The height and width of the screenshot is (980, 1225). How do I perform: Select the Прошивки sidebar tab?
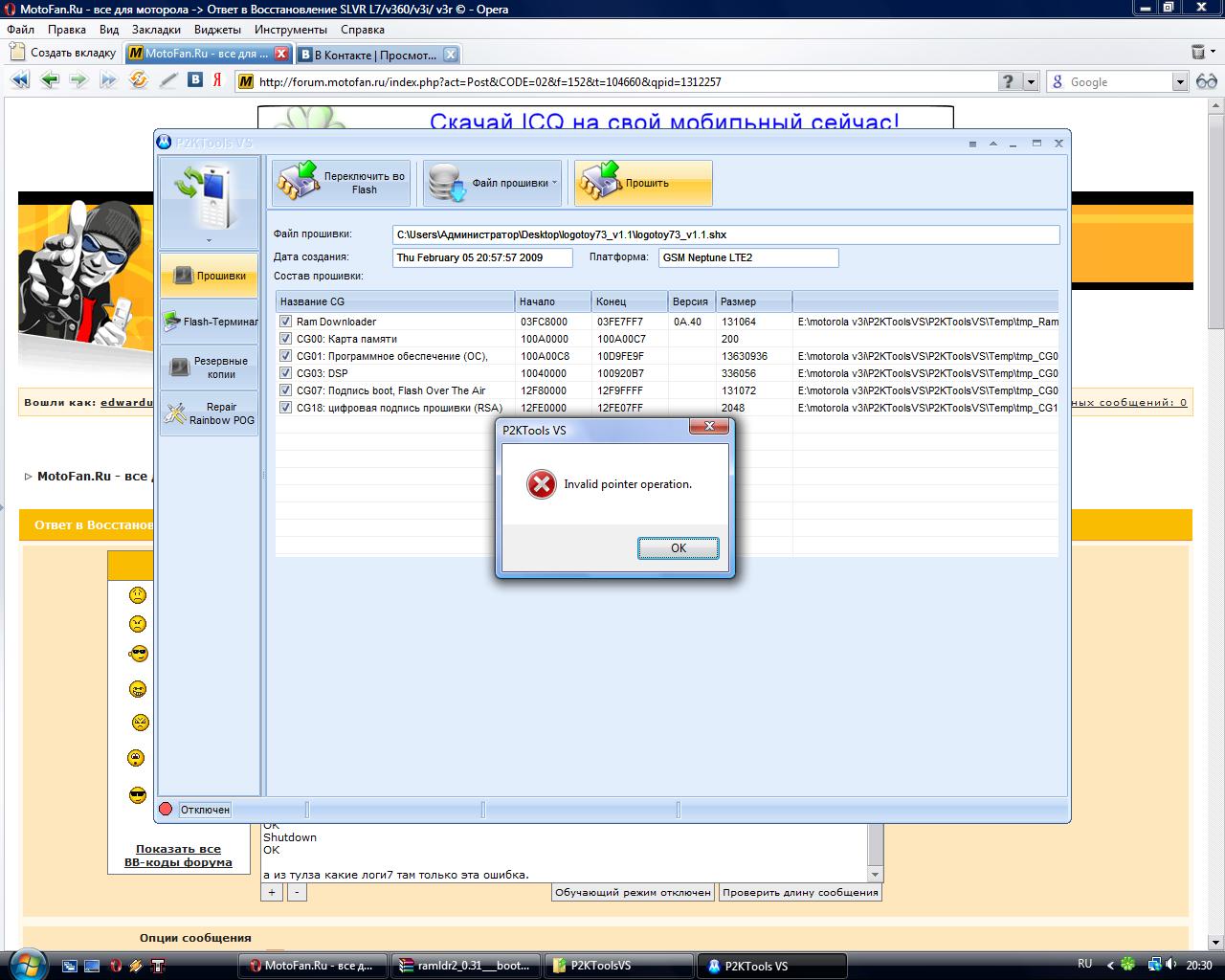[x=209, y=276]
